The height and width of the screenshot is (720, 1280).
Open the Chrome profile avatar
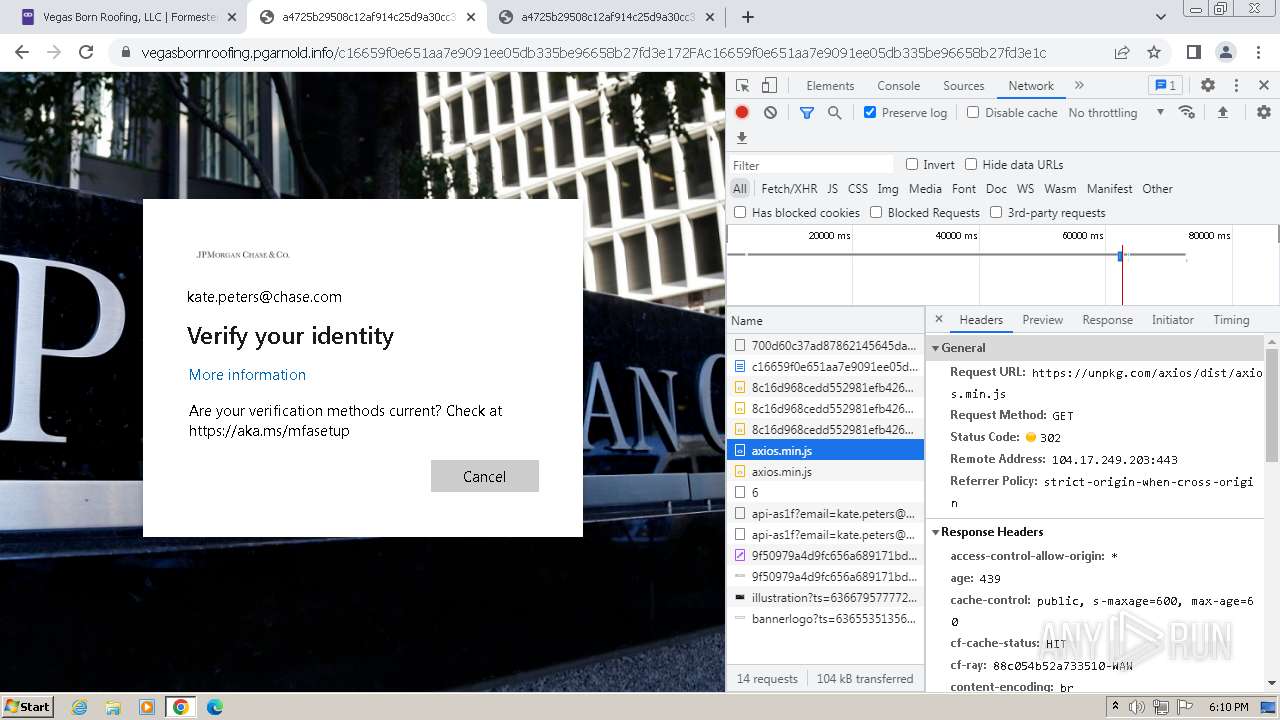[x=1225, y=52]
